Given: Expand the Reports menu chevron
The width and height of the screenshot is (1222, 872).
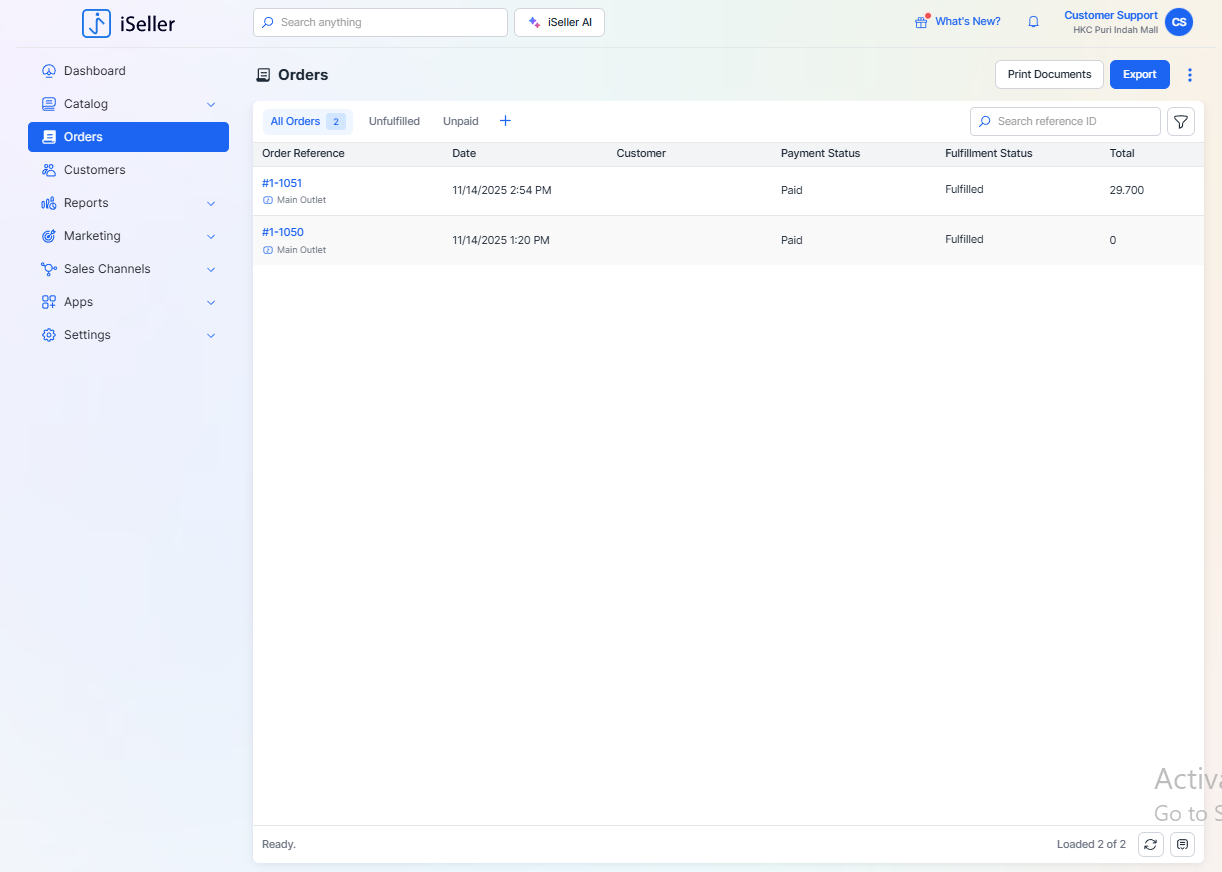Looking at the screenshot, I should pos(211,203).
